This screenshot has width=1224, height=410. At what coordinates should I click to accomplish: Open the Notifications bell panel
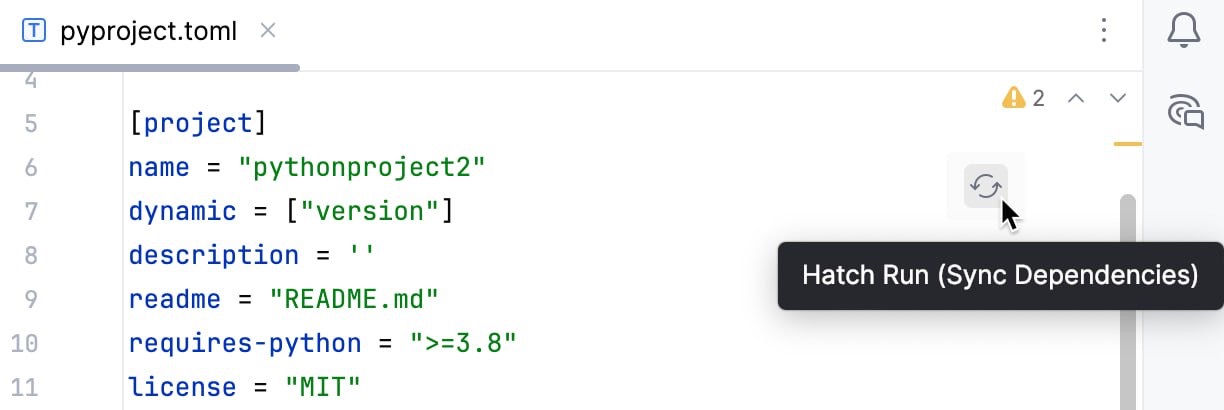(1185, 31)
